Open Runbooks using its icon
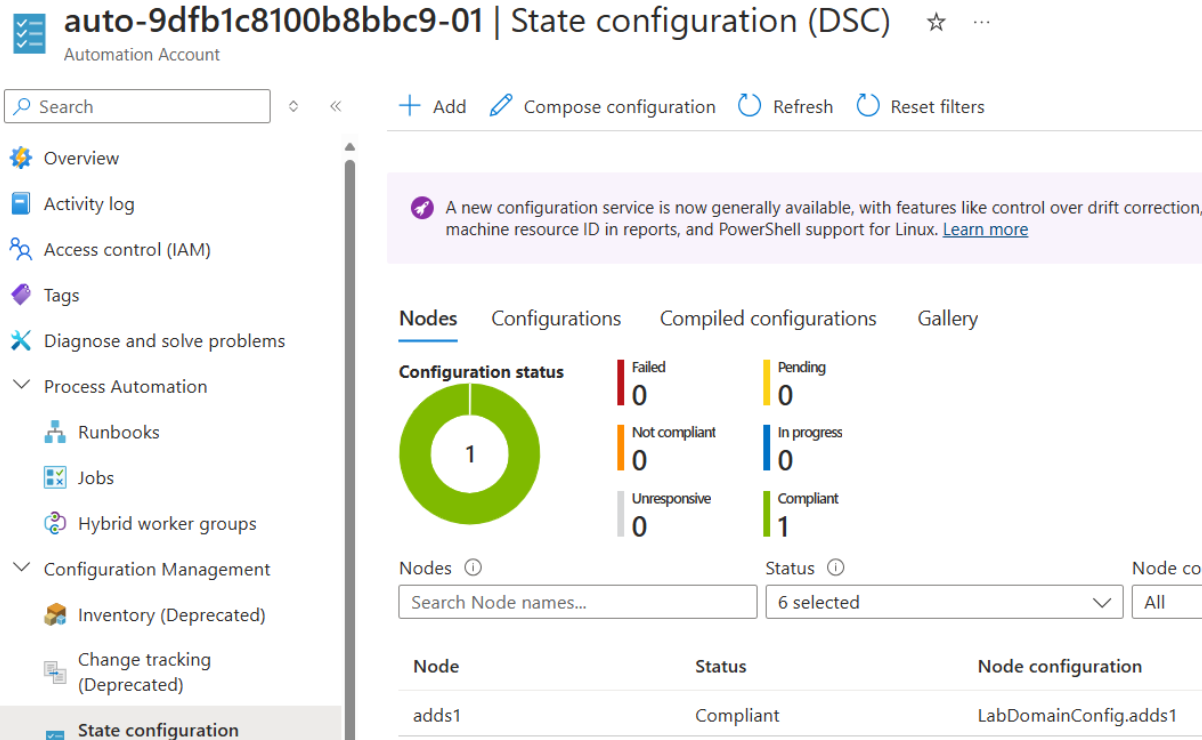The height and width of the screenshot is (740, 1202). coord(55,432)
